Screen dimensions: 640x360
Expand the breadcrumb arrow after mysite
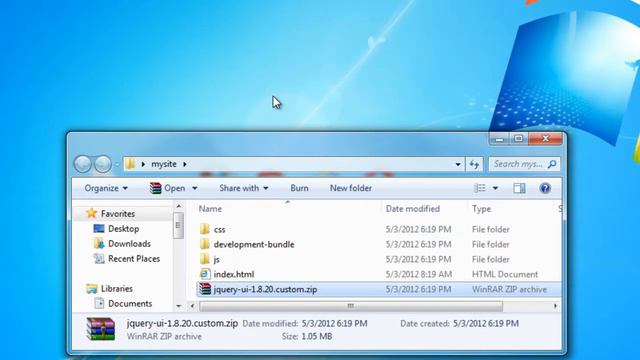pos(184,164)
